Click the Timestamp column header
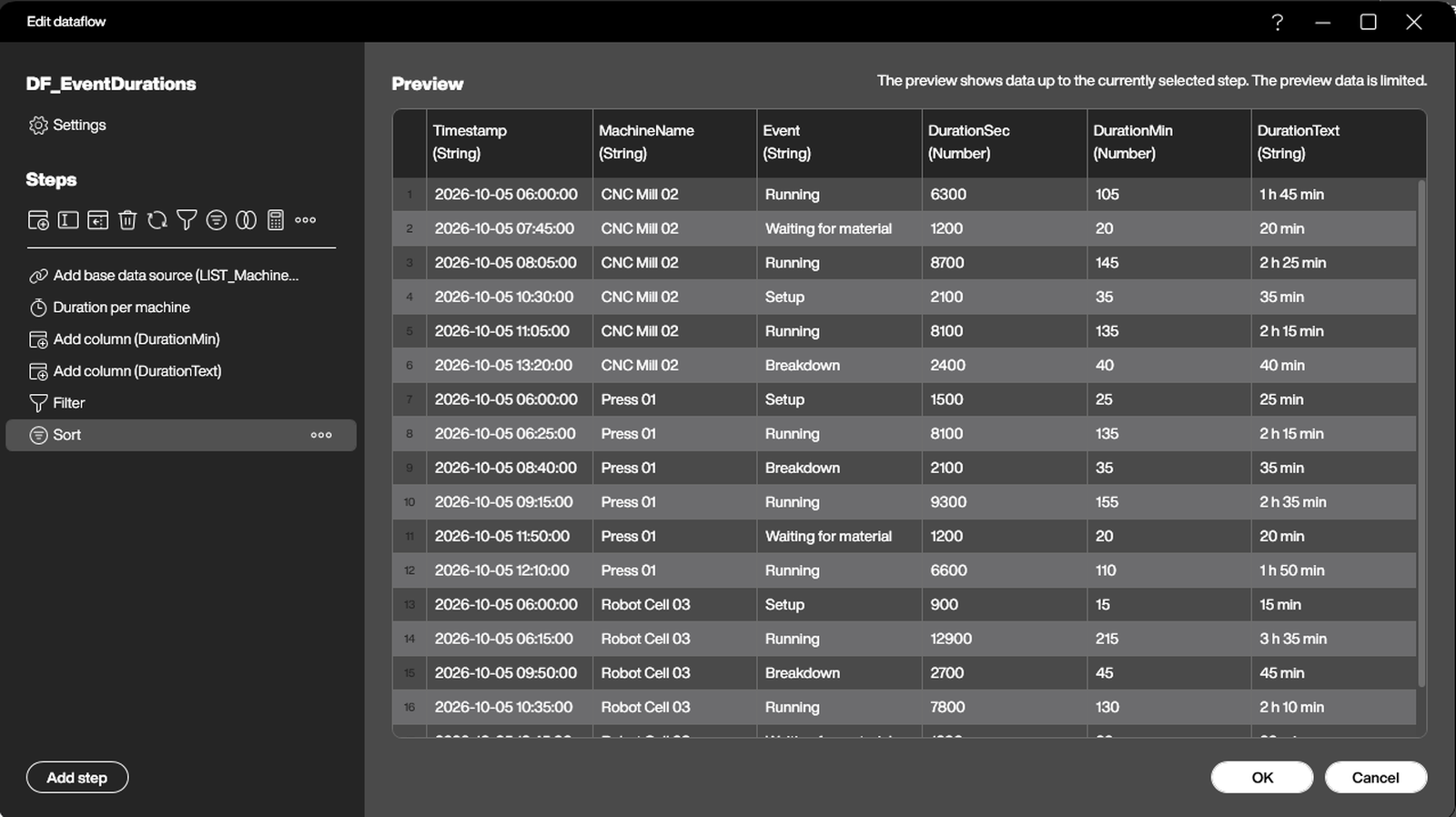 (x=510, y=143)
